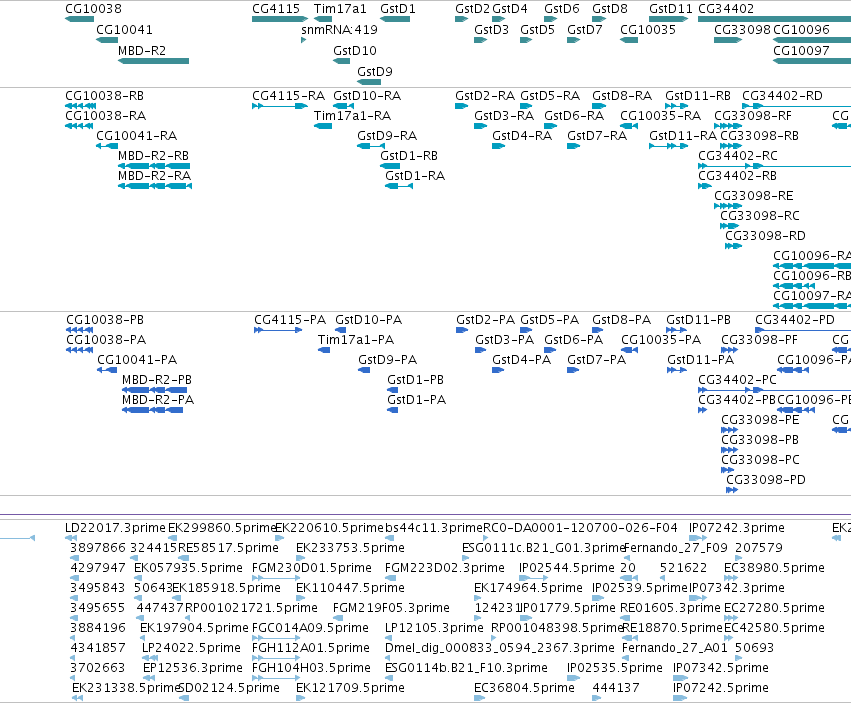Select EST Fernando_27_F09
The width and height of the screenshot is (851, 703).
click(676, 548)
